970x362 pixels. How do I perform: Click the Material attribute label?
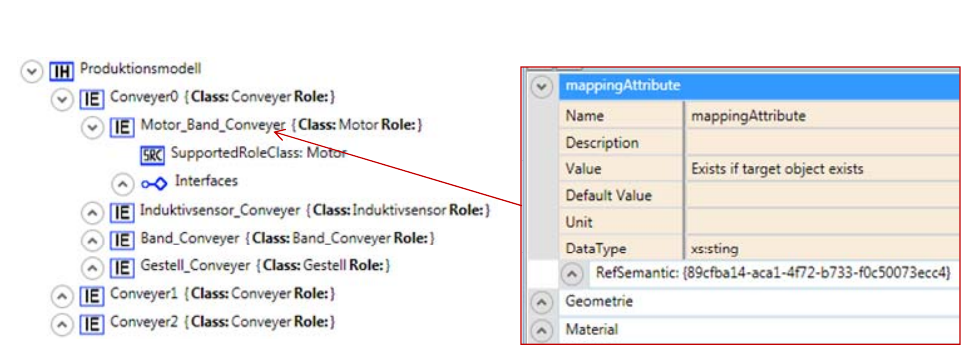(x=591, y=329)
